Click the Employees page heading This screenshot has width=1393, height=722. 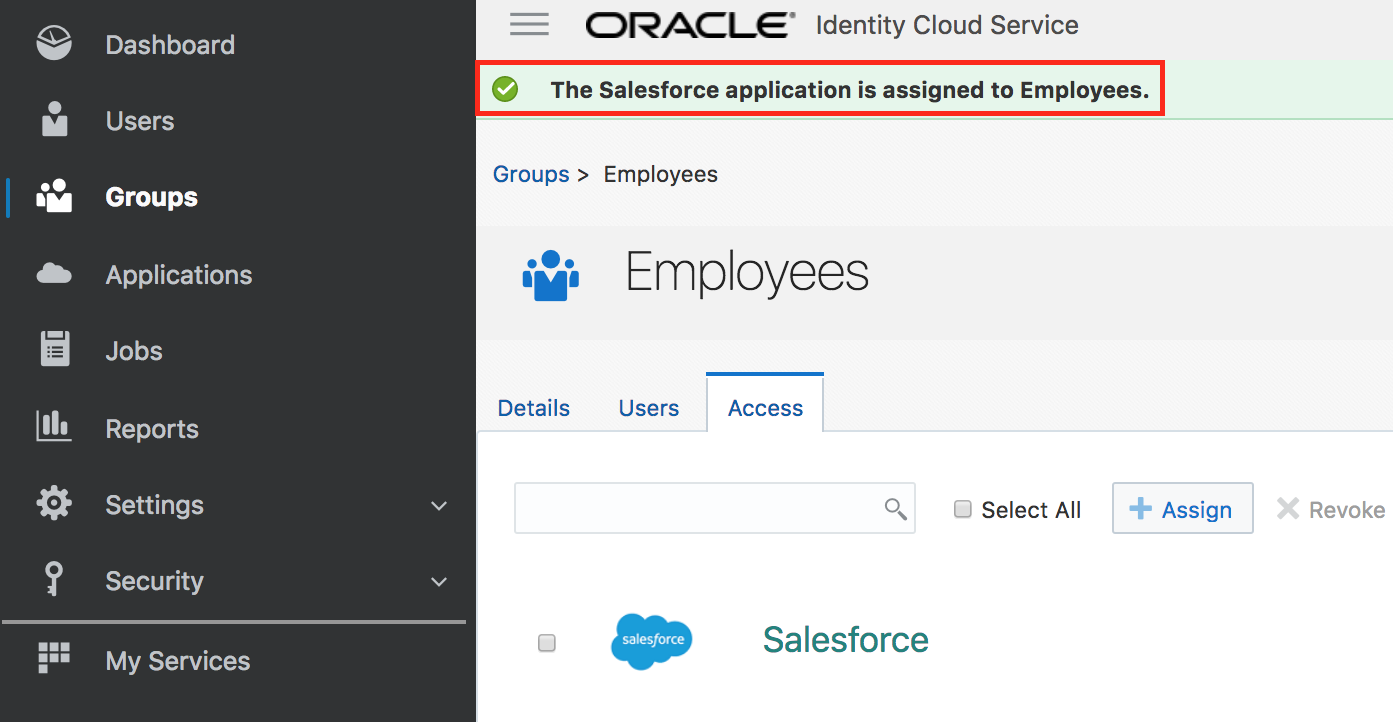pyautogui.click(x=747, y=272)
